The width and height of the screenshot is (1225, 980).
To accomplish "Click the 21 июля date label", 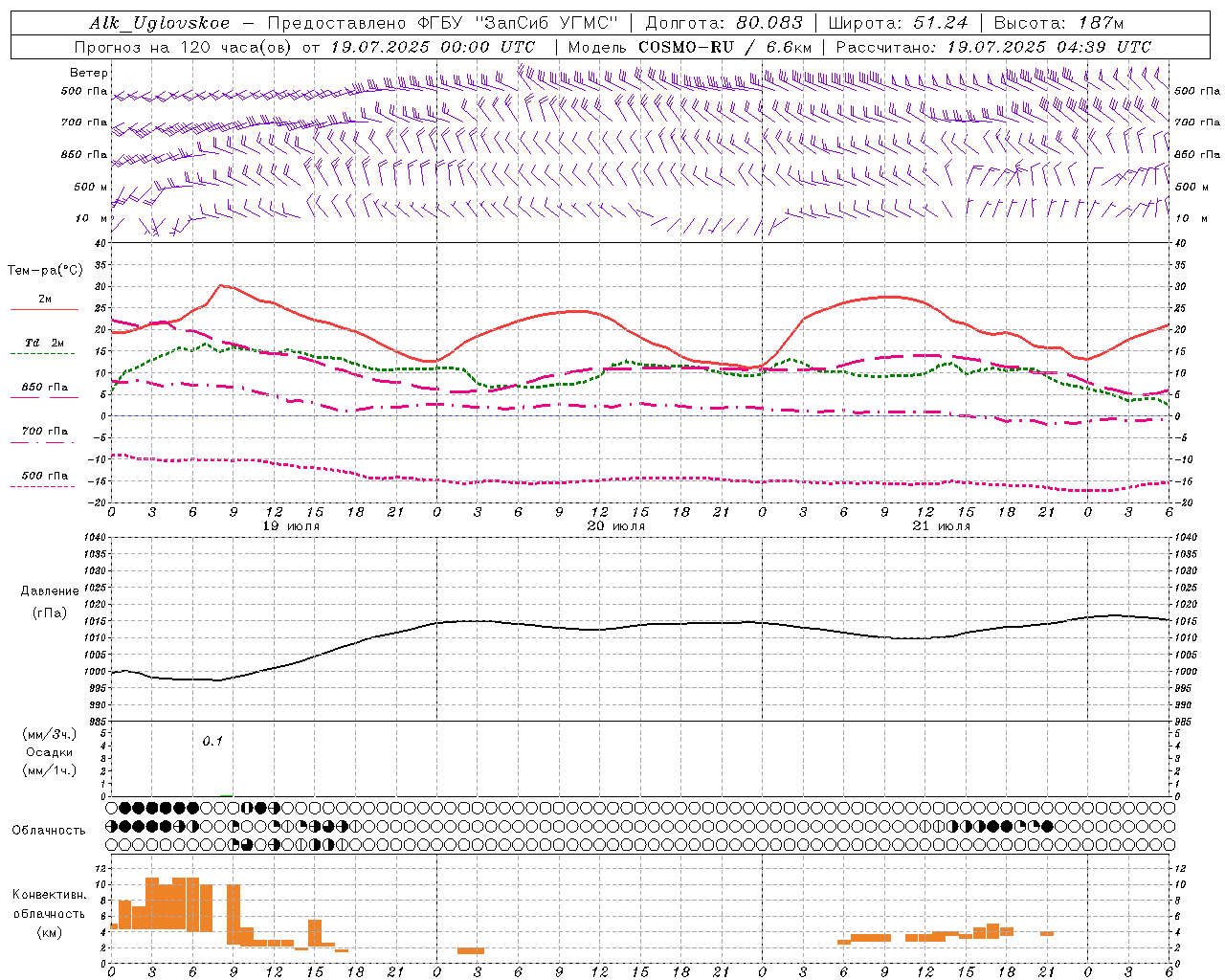I will pyautogui.click(x=942, y=525).
